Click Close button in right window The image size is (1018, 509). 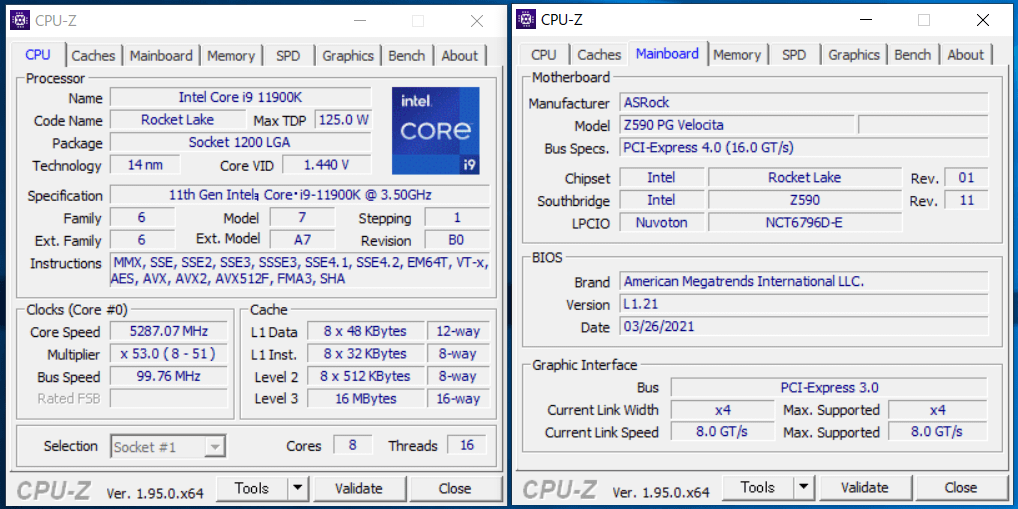coord(961,488)
